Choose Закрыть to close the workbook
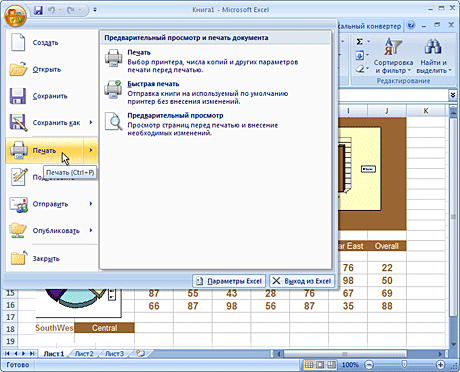 coord(52,258)
